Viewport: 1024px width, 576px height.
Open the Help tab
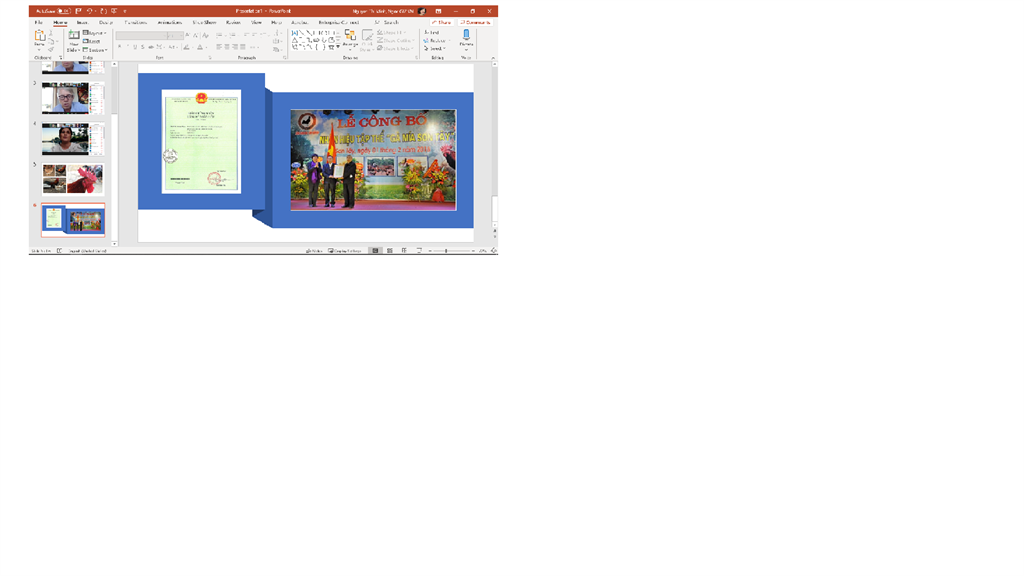[276, 22]
